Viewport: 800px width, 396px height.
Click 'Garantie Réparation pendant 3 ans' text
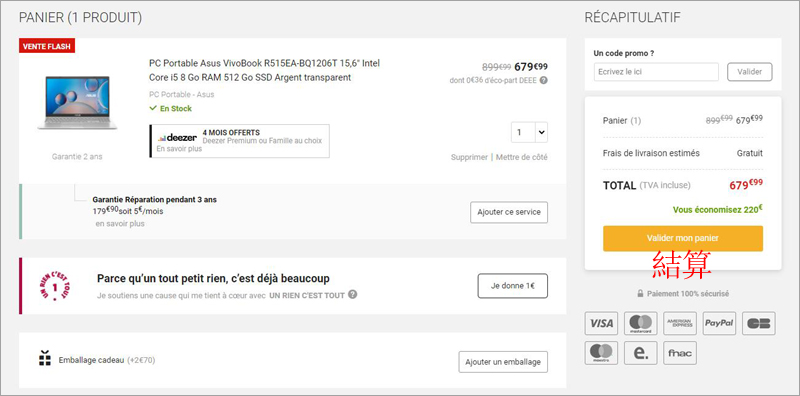[155, 200]
